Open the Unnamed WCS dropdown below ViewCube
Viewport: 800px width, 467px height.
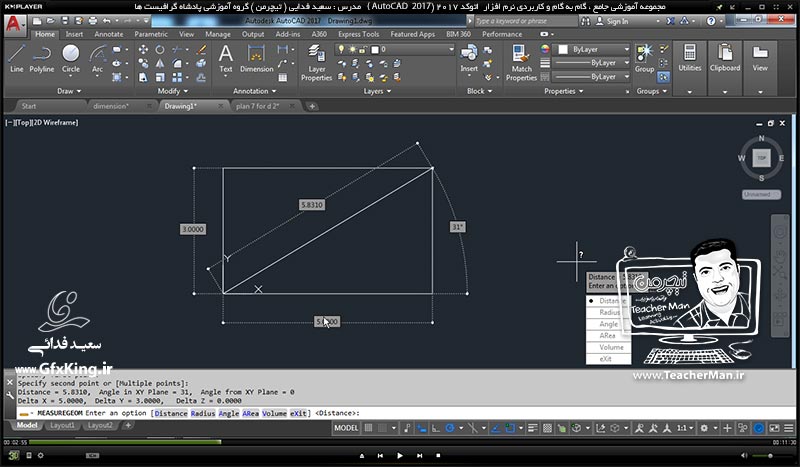[761, 194]
